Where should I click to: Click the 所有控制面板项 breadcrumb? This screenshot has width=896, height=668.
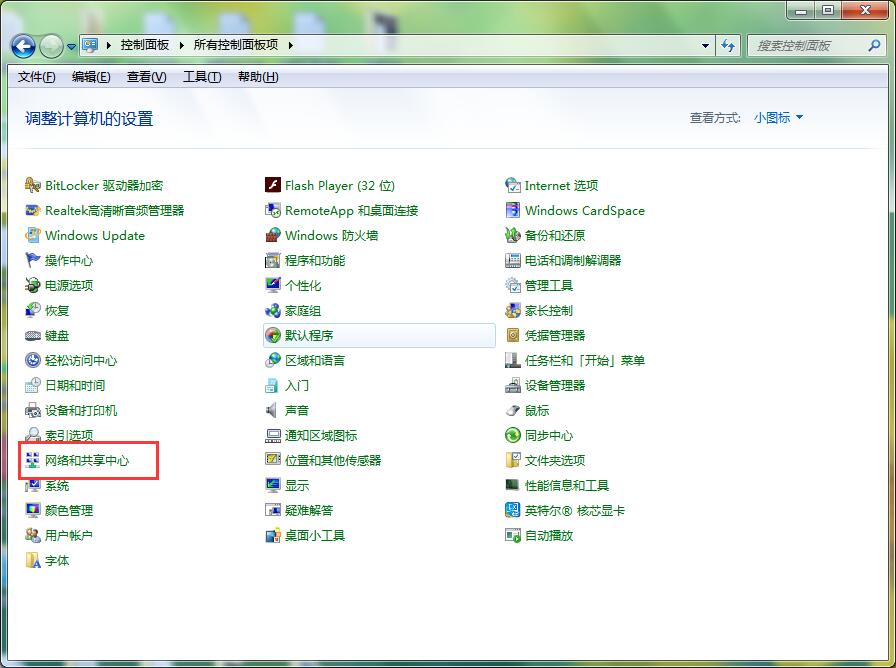click(x=236, y=45)
